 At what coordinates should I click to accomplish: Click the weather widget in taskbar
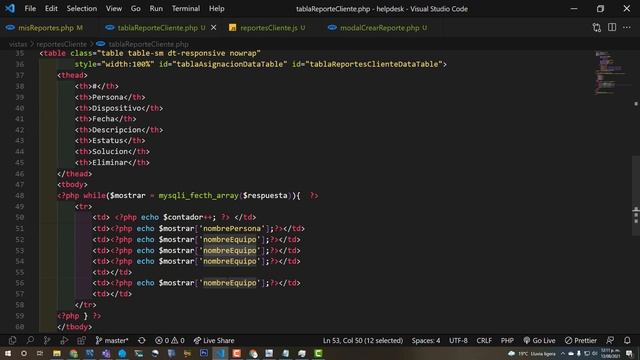[532, 353]
